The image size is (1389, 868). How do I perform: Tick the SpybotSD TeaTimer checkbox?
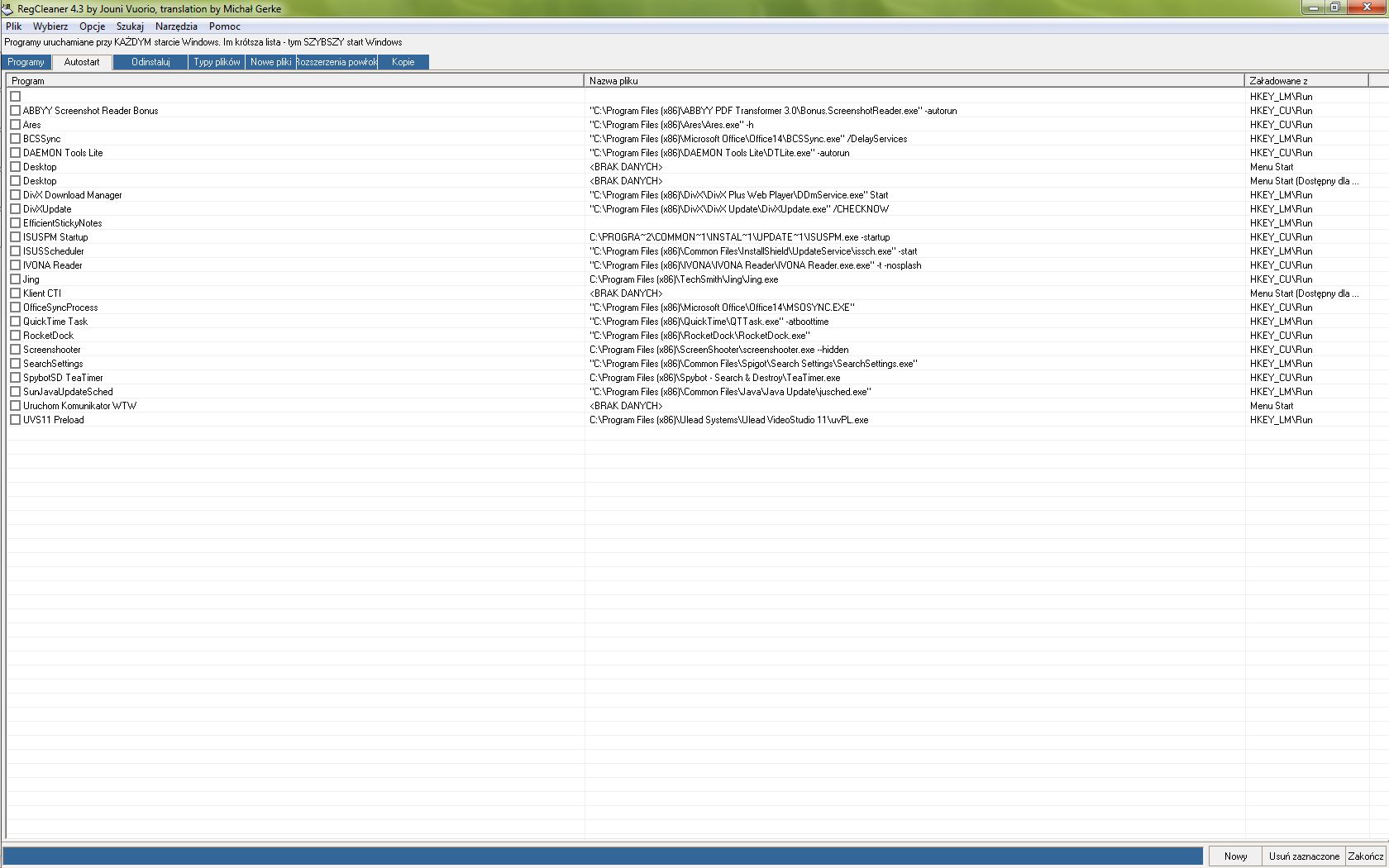pos(15,378)
